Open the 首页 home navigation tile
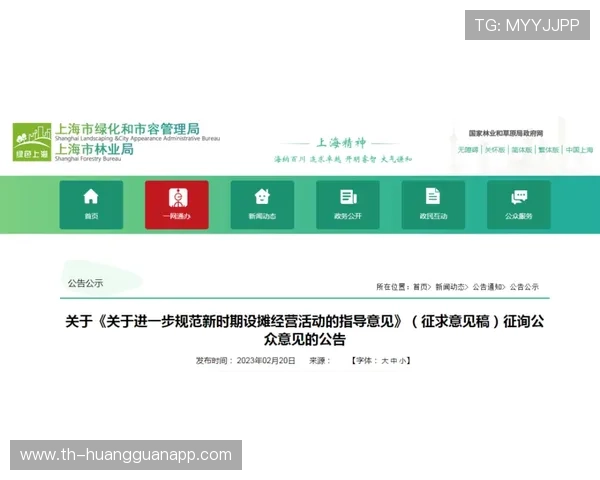This screenshot has height=480, width=600. pyautogui.click(x=91, y=205)
